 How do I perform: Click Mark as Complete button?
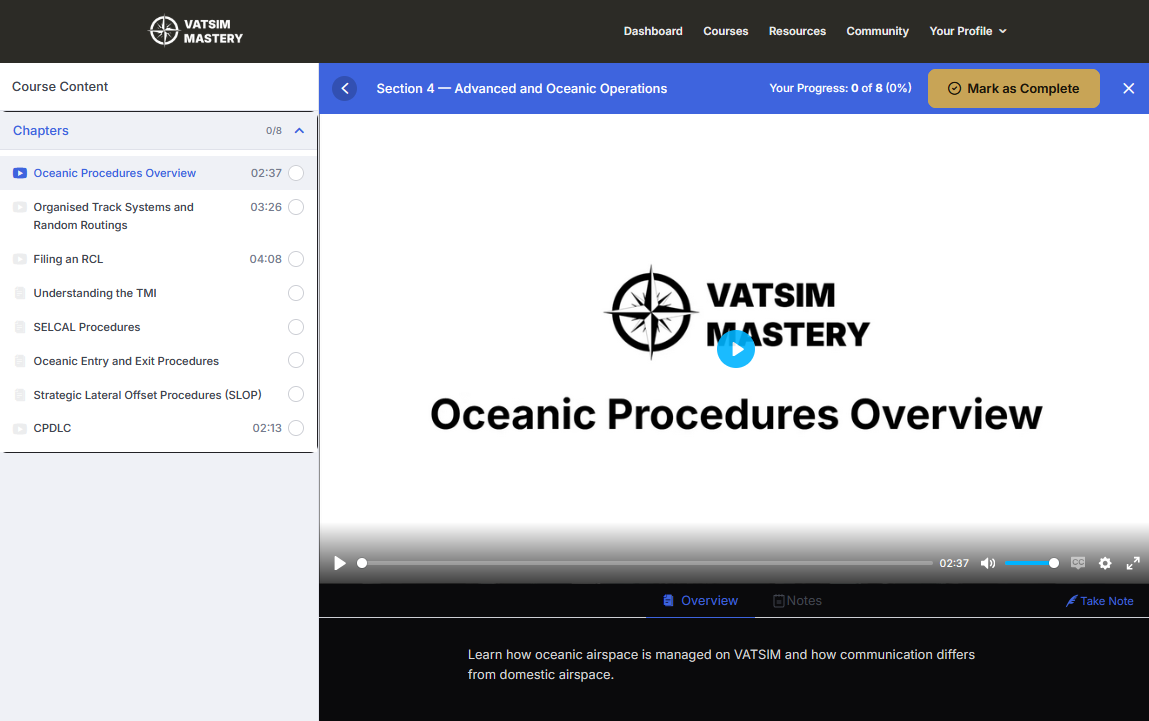1013,89
